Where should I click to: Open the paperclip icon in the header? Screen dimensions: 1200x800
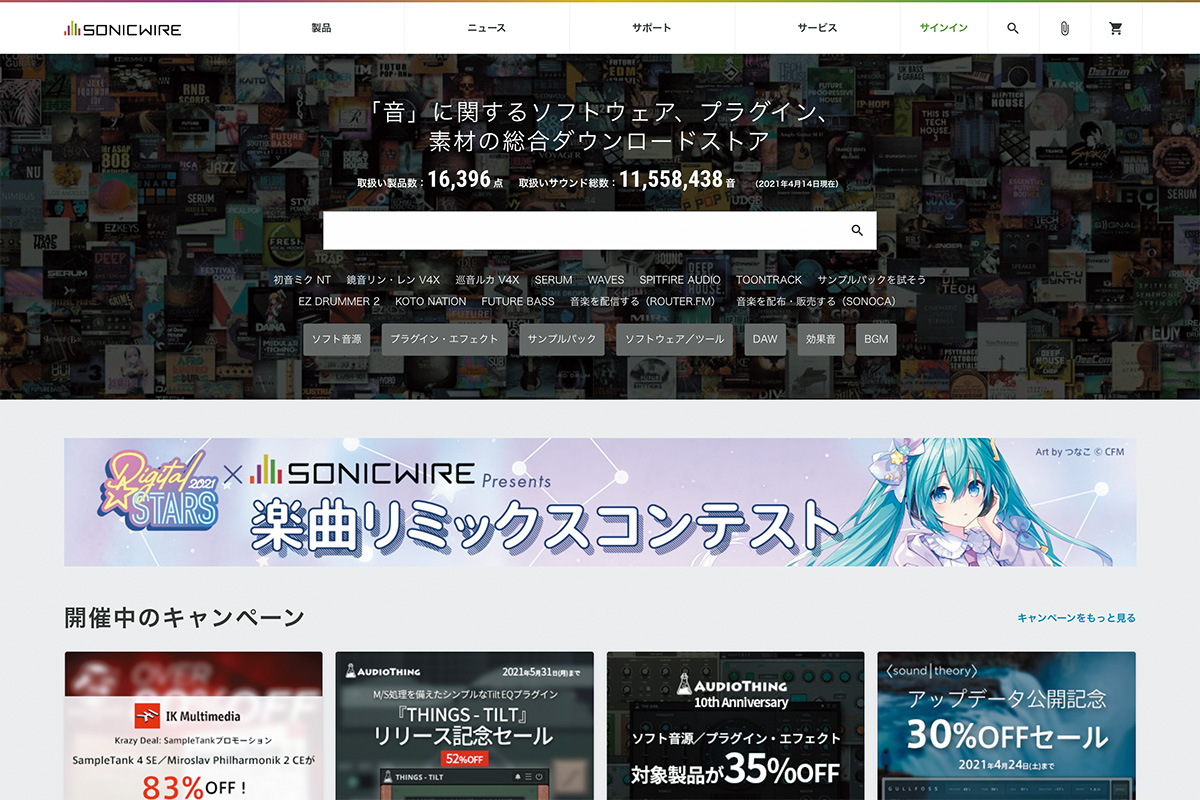click(x=1065, y=28)
